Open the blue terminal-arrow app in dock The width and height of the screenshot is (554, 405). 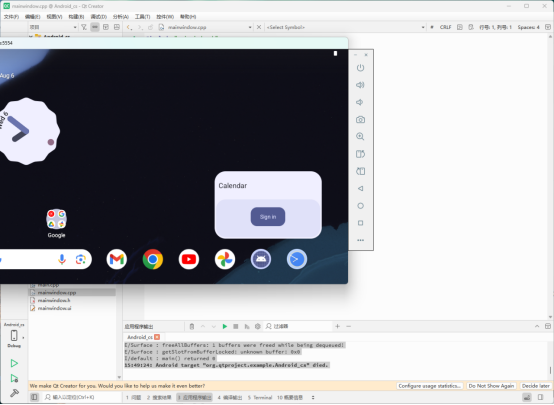click(297, 259)
